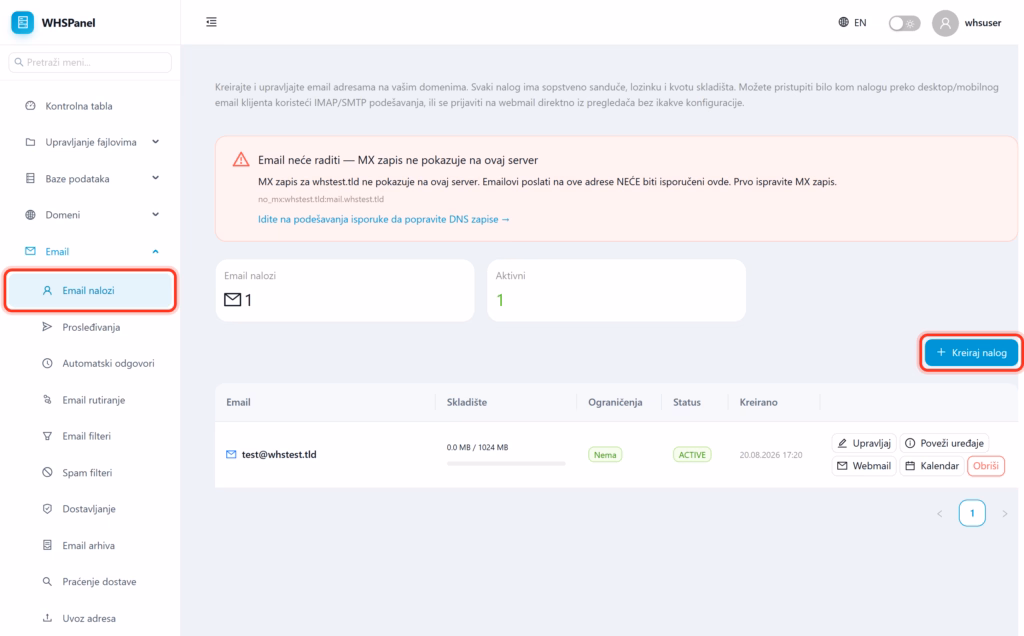The image size is (1024, 636).
Task: Open Prosleđivanja menu item
Action: click(89, 327)
